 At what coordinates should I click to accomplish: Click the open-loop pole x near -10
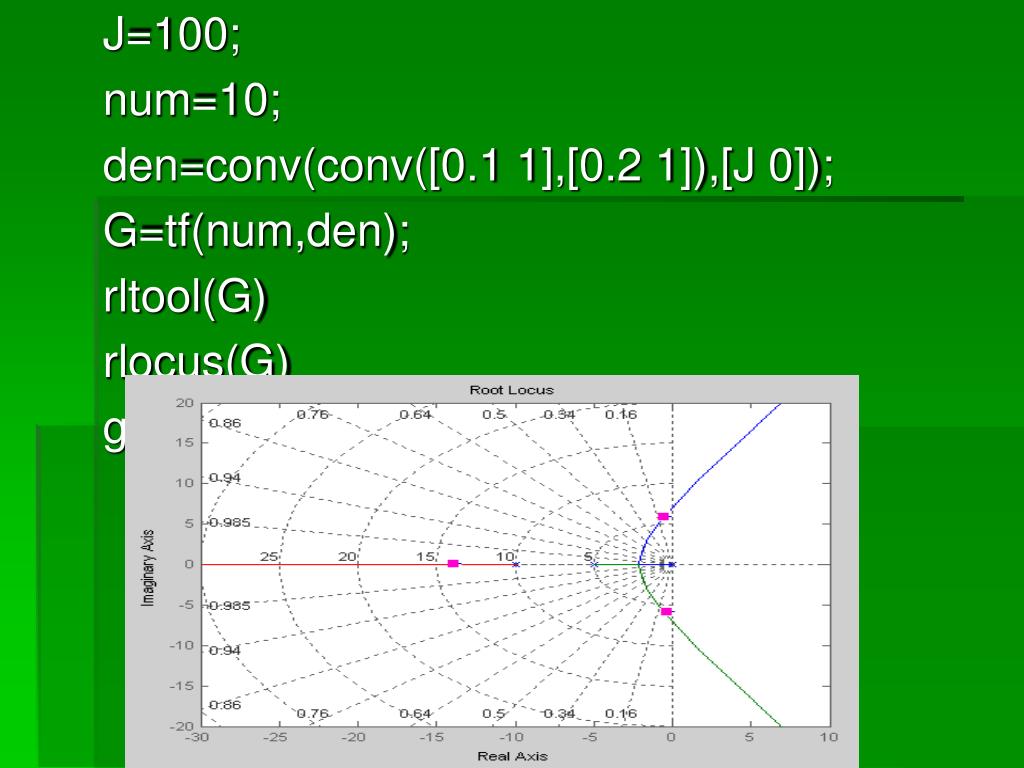click(515, 564)
